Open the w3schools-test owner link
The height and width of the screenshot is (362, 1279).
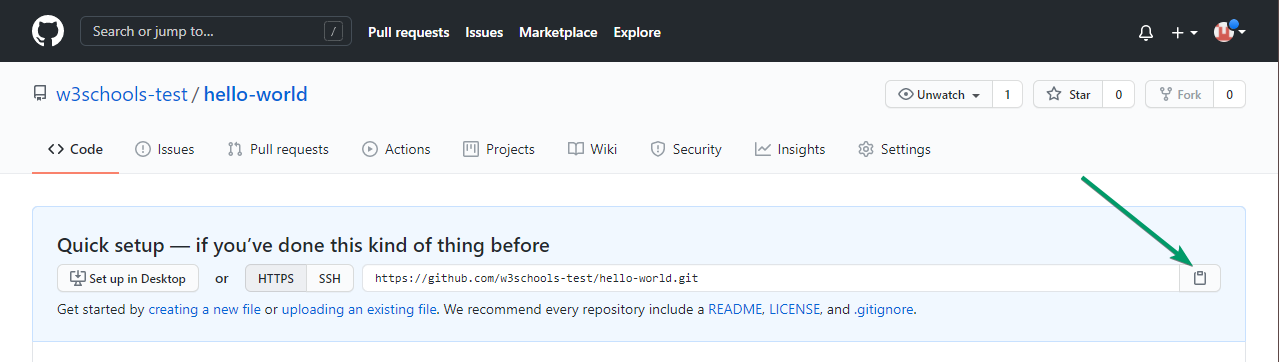121,95
